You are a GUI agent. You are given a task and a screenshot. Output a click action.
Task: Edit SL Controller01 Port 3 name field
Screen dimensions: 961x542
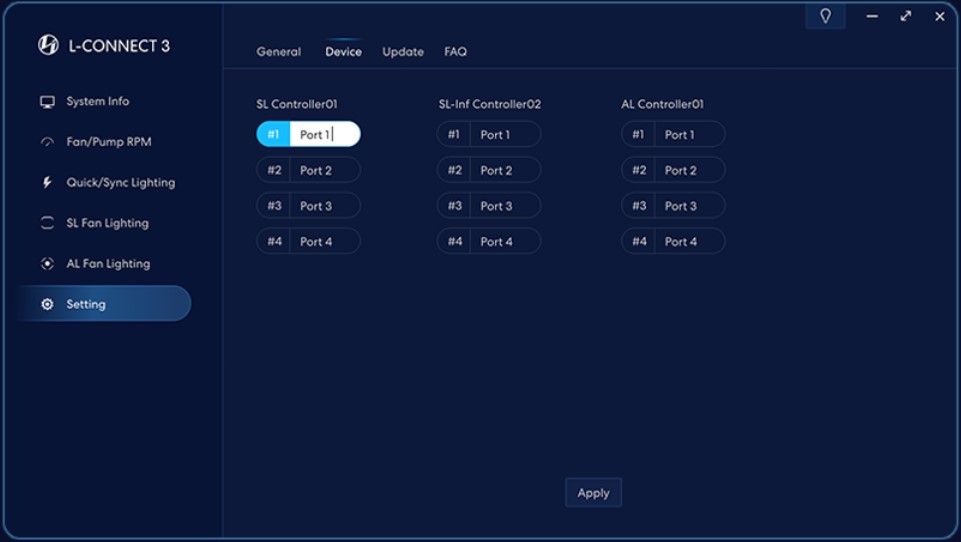click(x=324, y=206)
